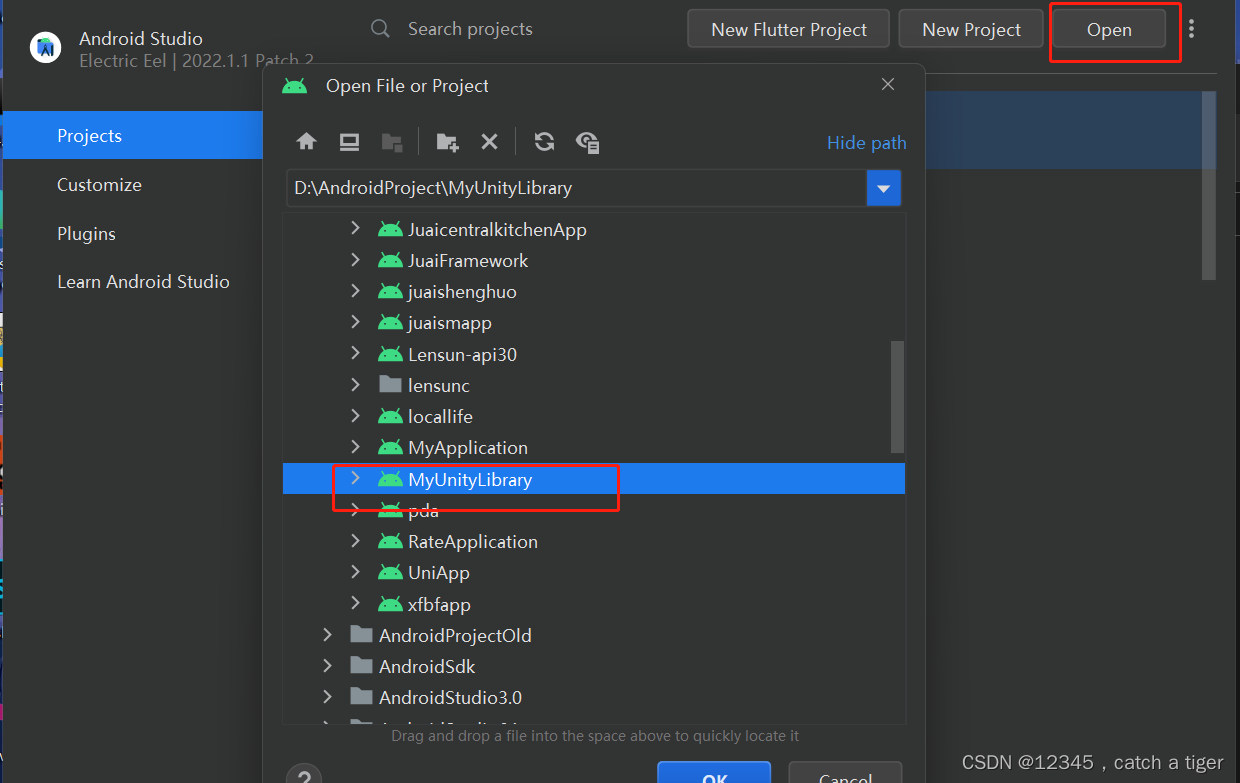Expand the xfbfapp tree node
Viewport: 1240px width, 783px height.
pos(355,604)
